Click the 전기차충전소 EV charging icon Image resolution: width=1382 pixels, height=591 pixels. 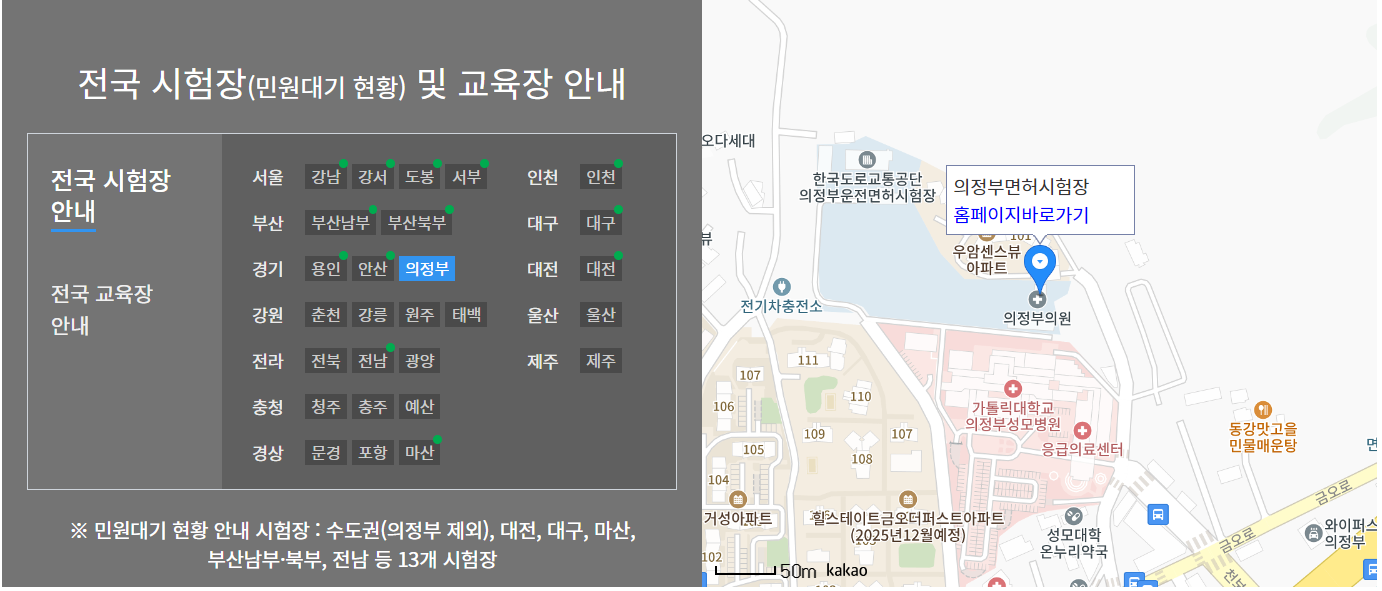pos(782,286)
